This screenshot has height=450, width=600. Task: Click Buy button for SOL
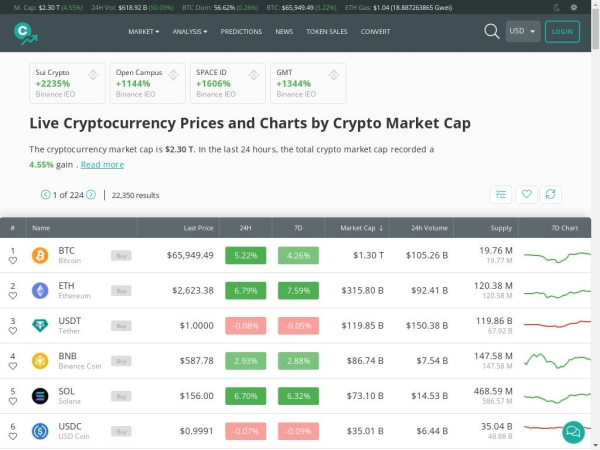[x=121, y=396]
